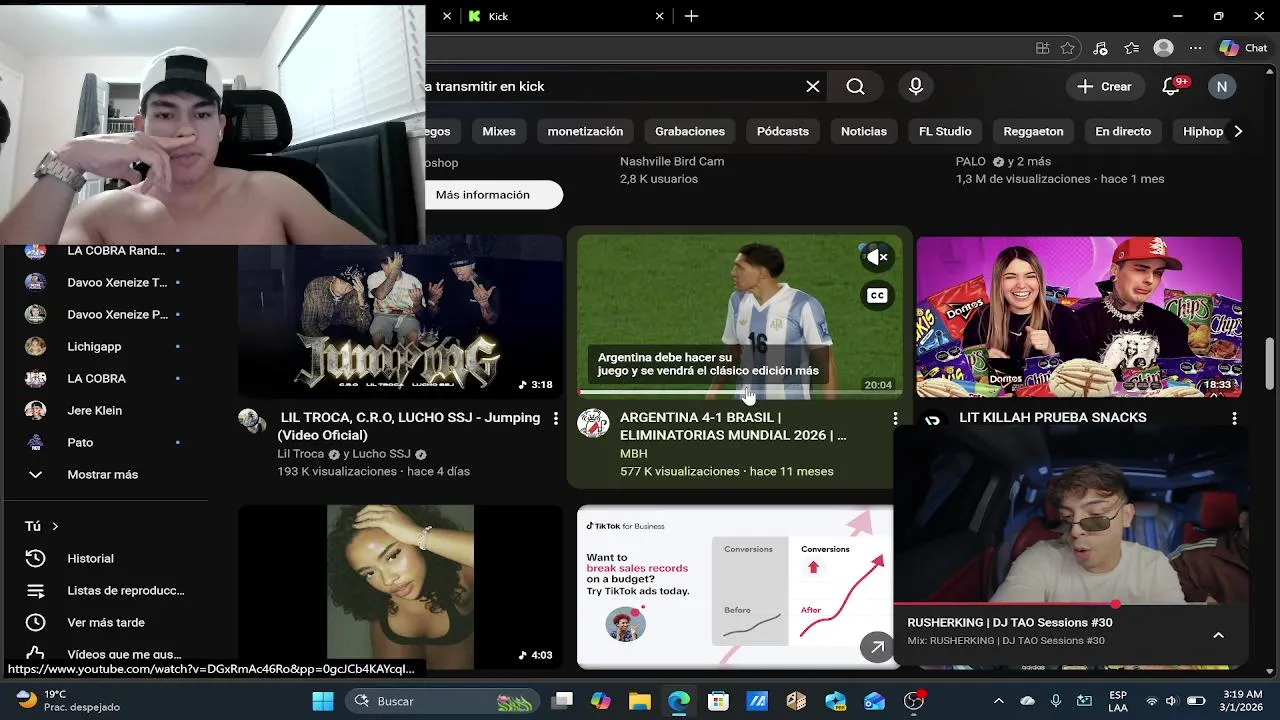Open the N account avatar menu
The image size is (1280, 720).
coord(1221,87)
